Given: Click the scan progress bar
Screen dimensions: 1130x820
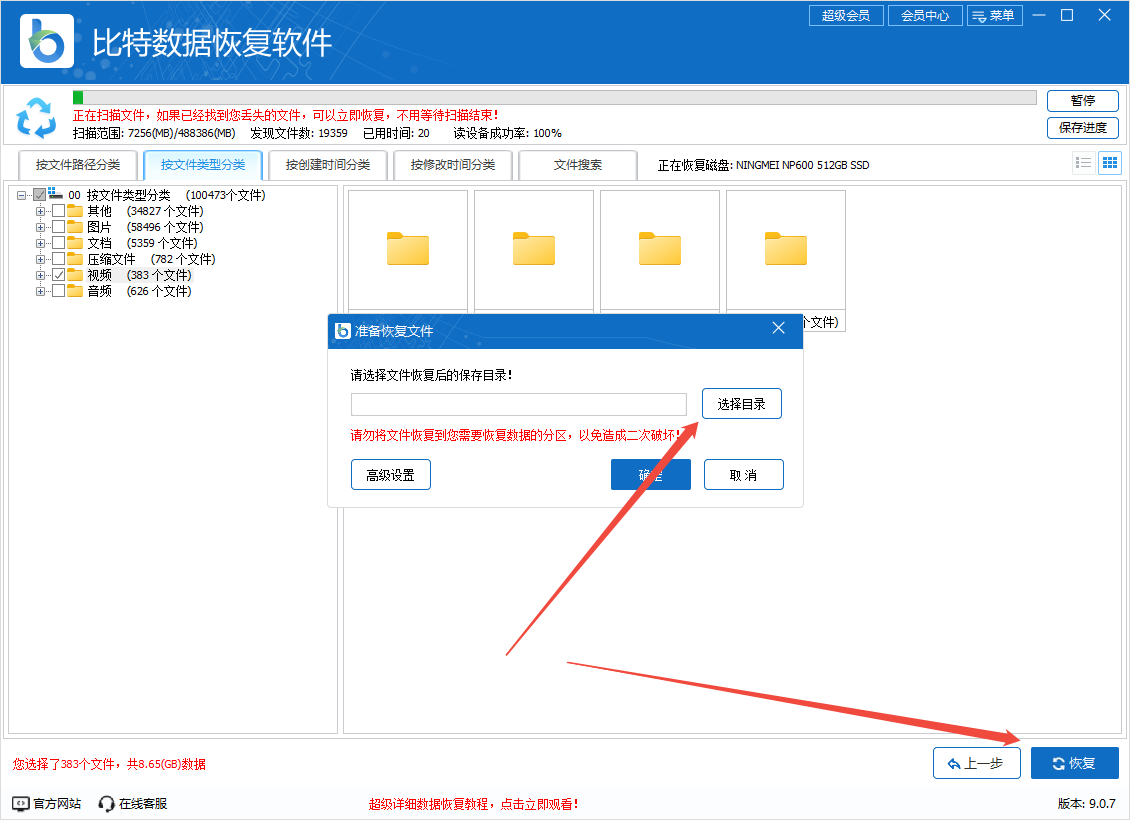Looking at the screenshot, I should 554,97.
